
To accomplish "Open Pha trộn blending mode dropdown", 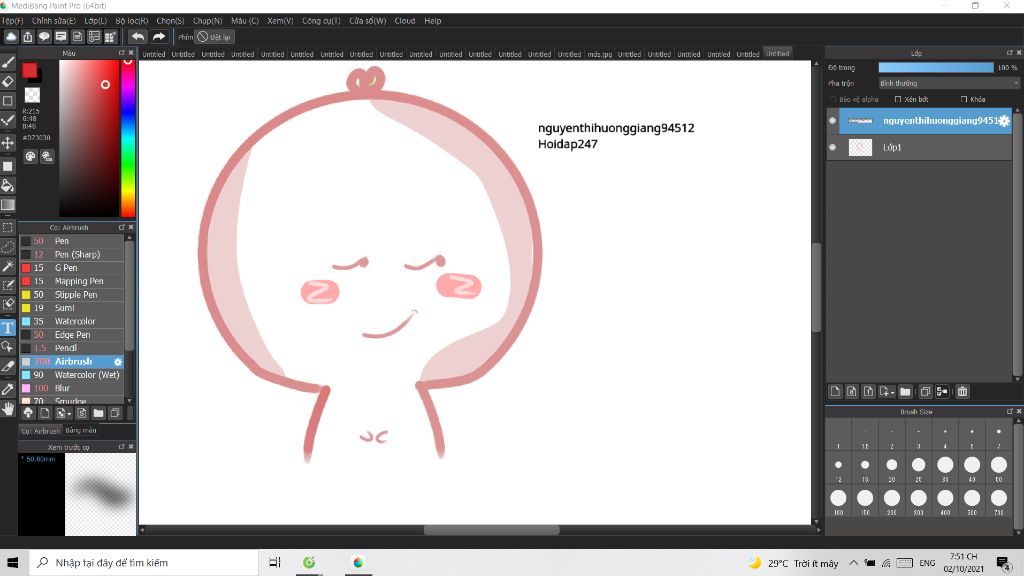I will 948,83.
